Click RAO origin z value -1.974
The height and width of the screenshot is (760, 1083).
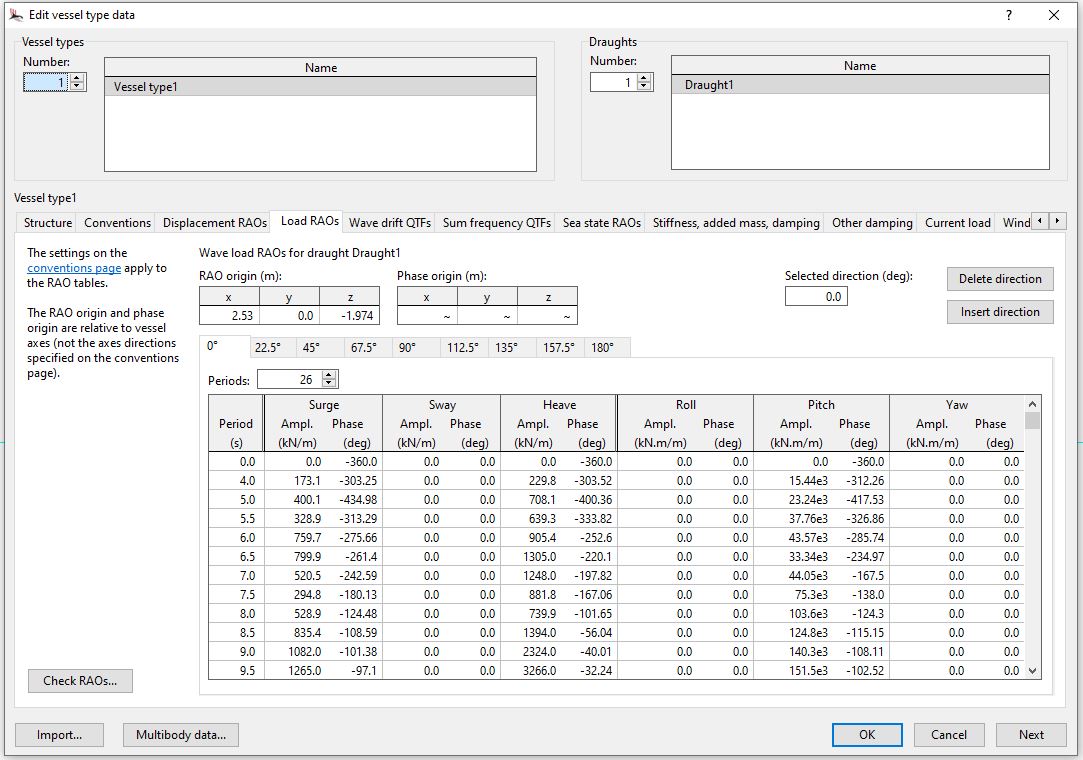tap(349, 316)
